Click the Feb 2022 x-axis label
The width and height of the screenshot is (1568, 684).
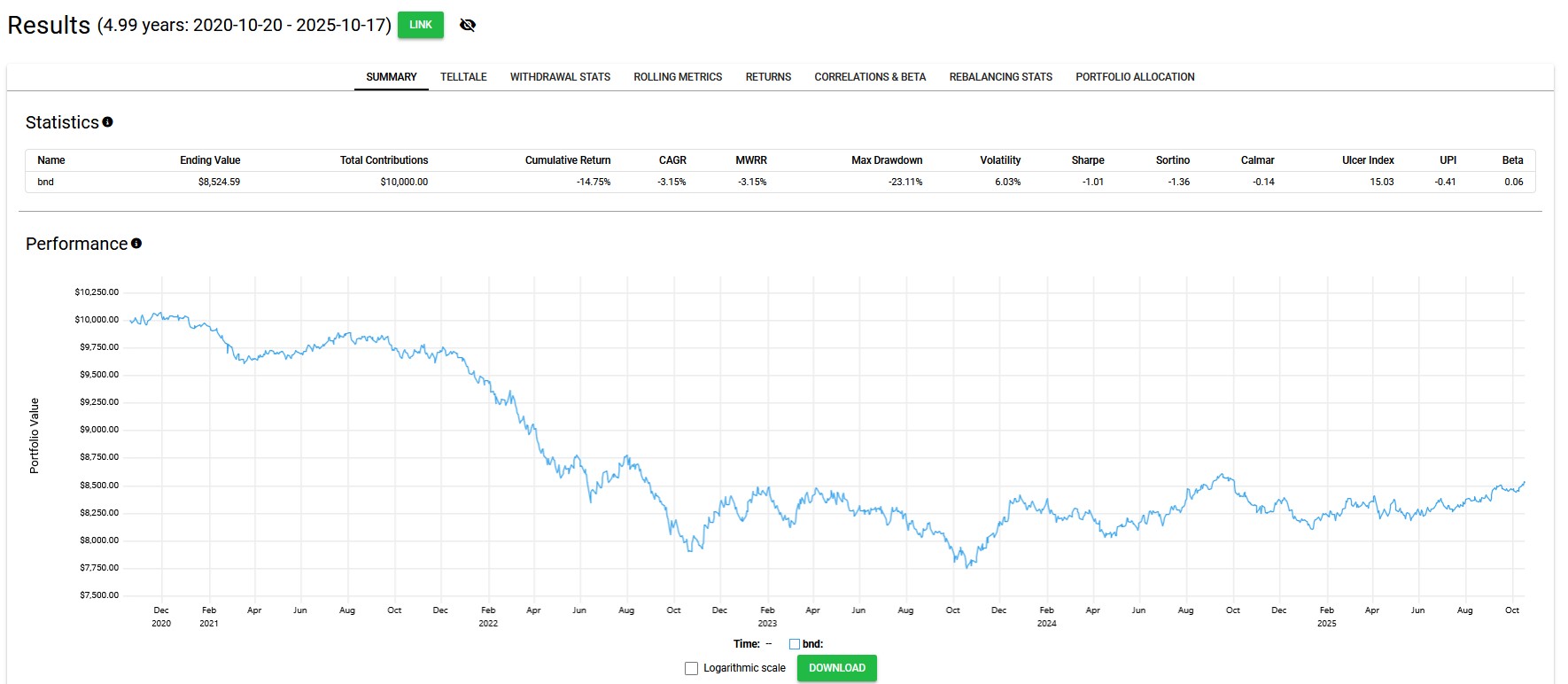[x=488, y=617]
